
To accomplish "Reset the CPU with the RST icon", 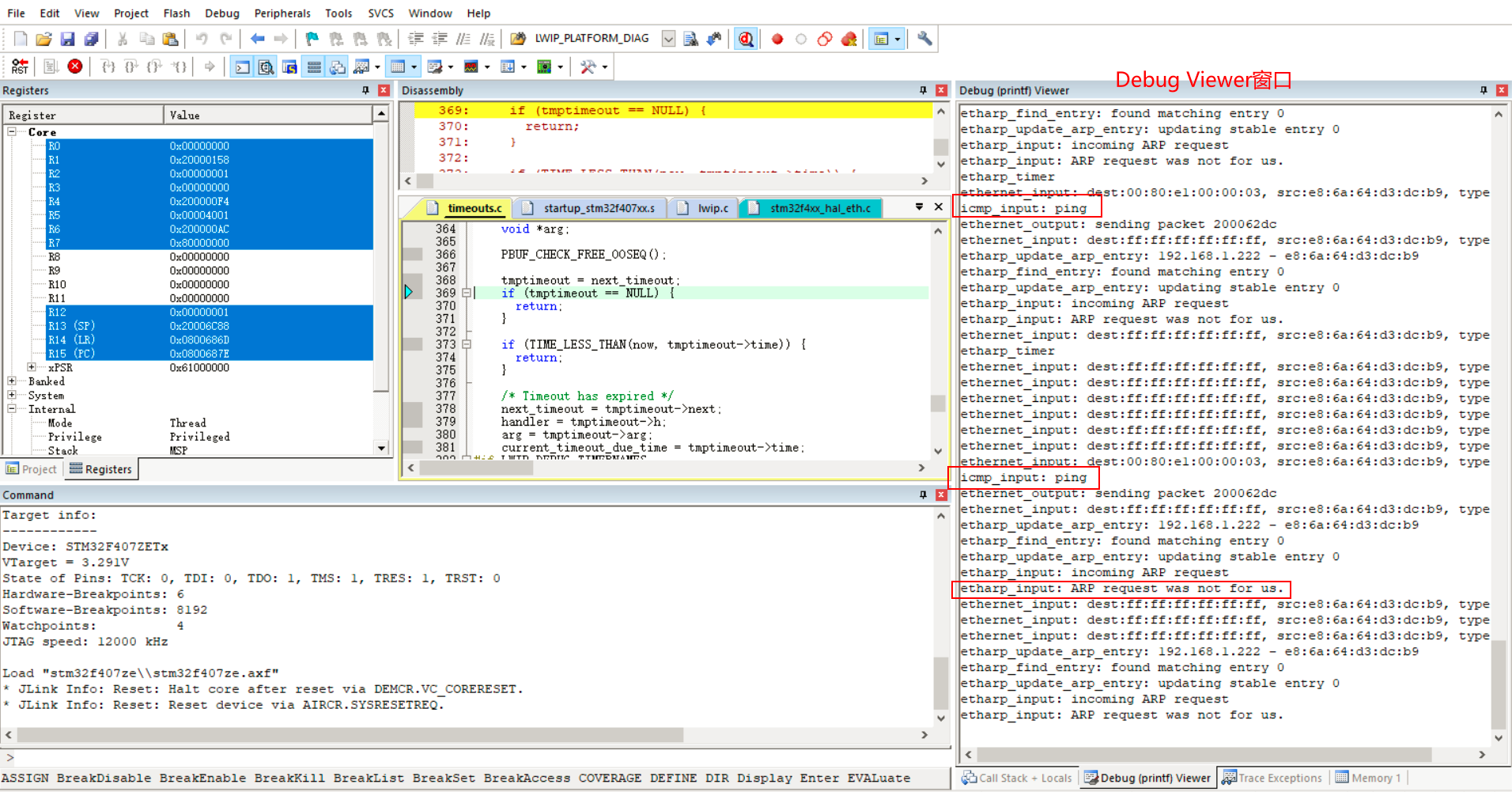I will 20,66.
